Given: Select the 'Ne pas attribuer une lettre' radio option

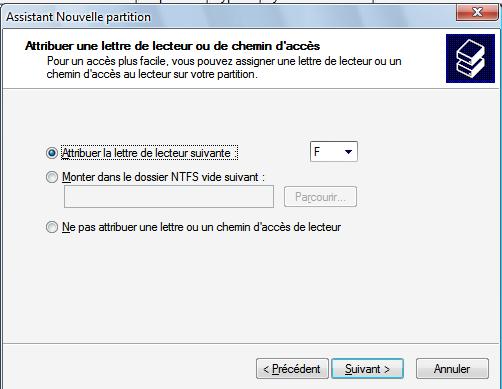Looking at the screenshot, I should [x=52, y=227].
